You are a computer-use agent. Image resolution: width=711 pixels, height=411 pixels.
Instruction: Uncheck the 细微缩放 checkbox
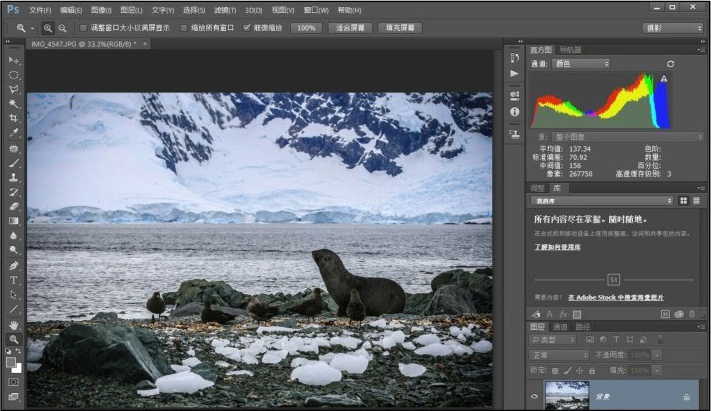[x=247, y=28]
